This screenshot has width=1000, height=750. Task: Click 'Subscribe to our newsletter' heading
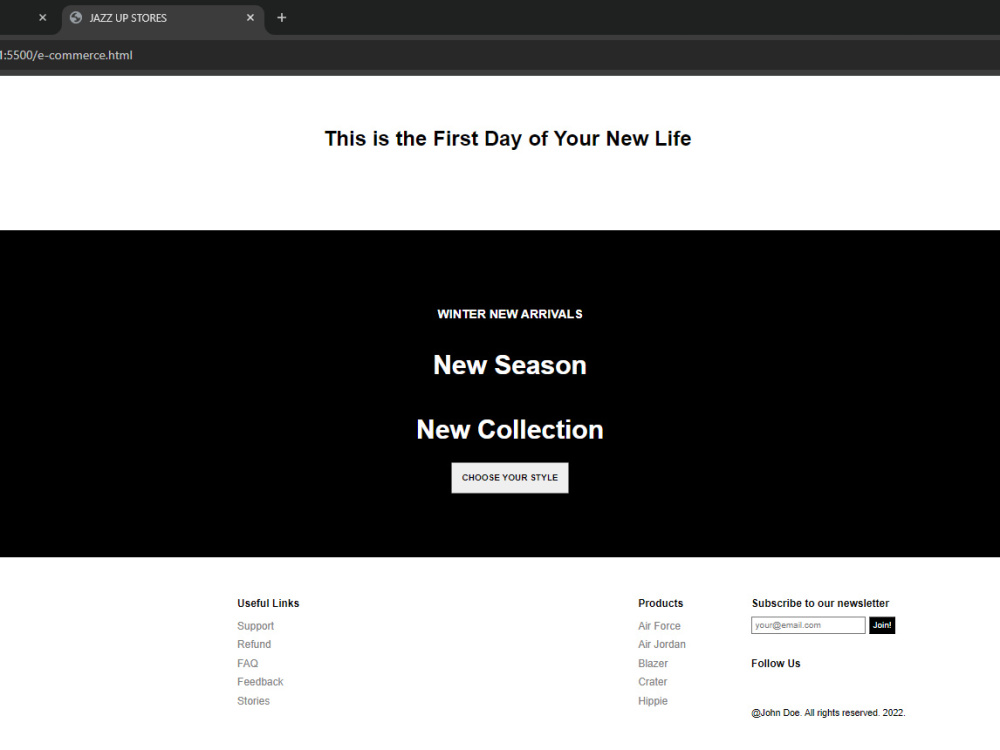820,603
